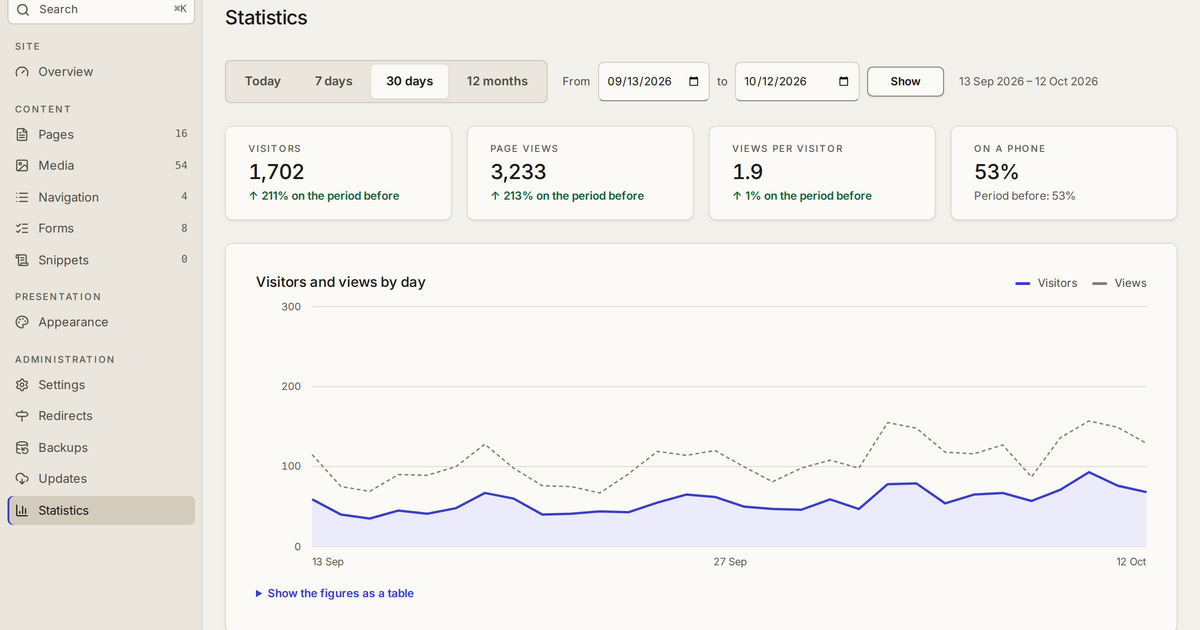Click the Updates cloud icon
The height and width of the screenshot is (630, 1200).
pos(23,479)
